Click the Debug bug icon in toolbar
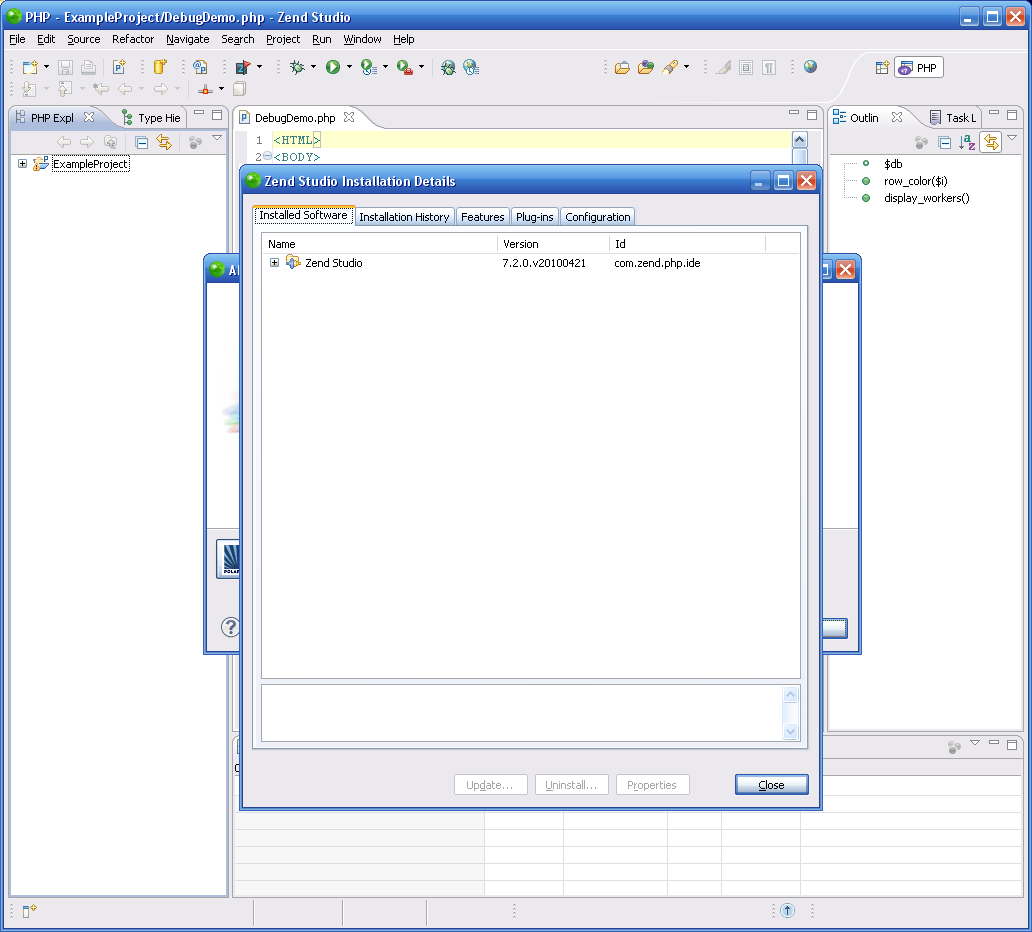1032x932 pixels. pyautogui.click(x=297, y=67)
